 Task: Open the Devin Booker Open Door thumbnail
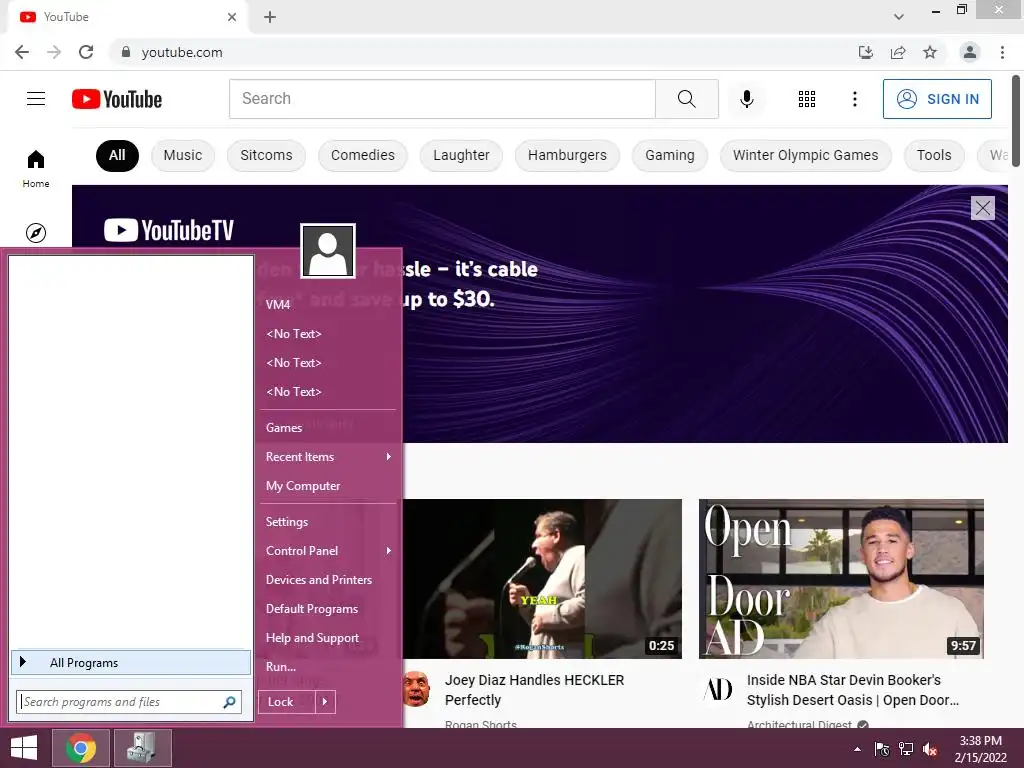coord(841,579)
